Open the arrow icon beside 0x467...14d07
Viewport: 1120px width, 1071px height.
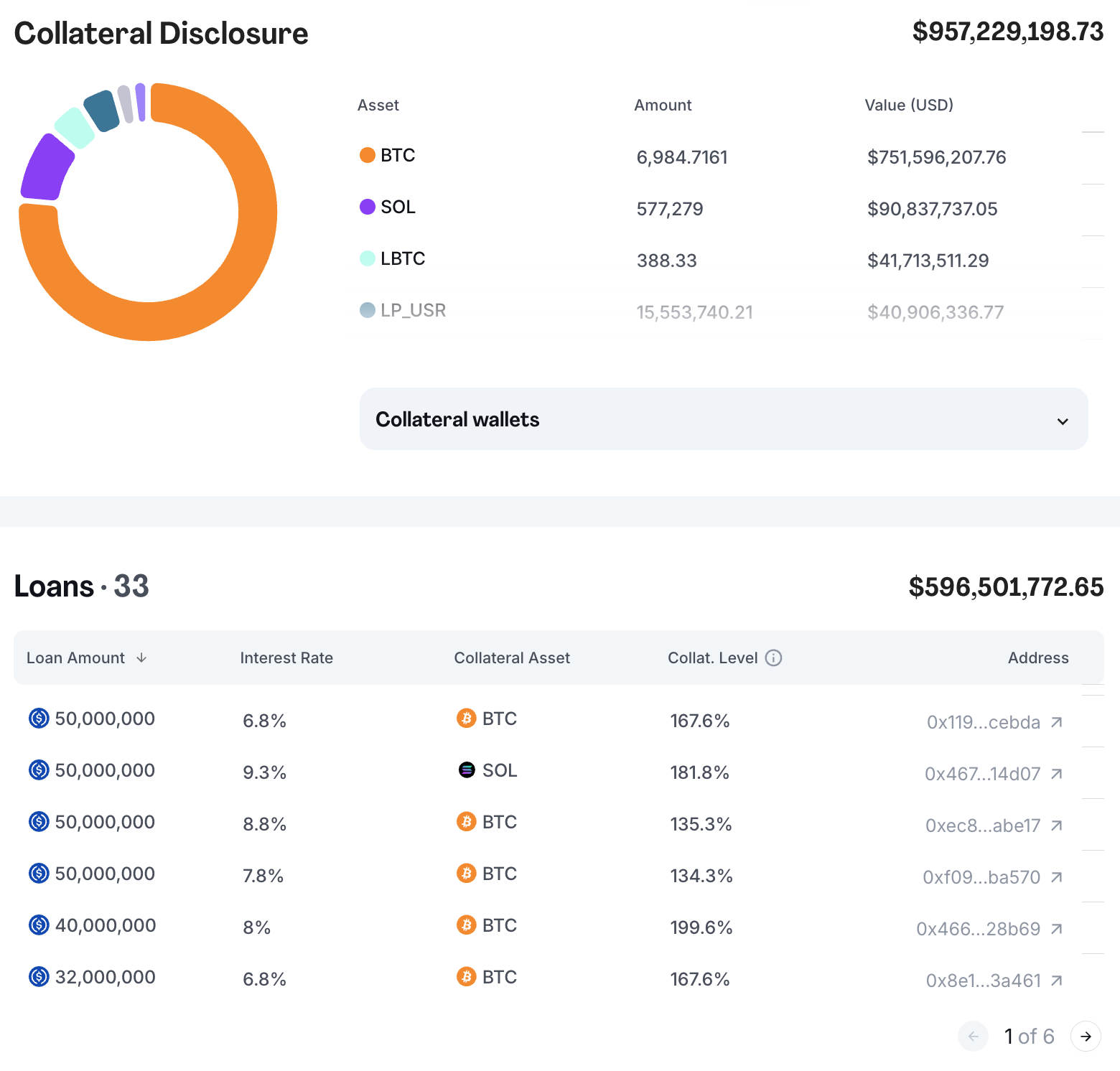[1056, 774]
